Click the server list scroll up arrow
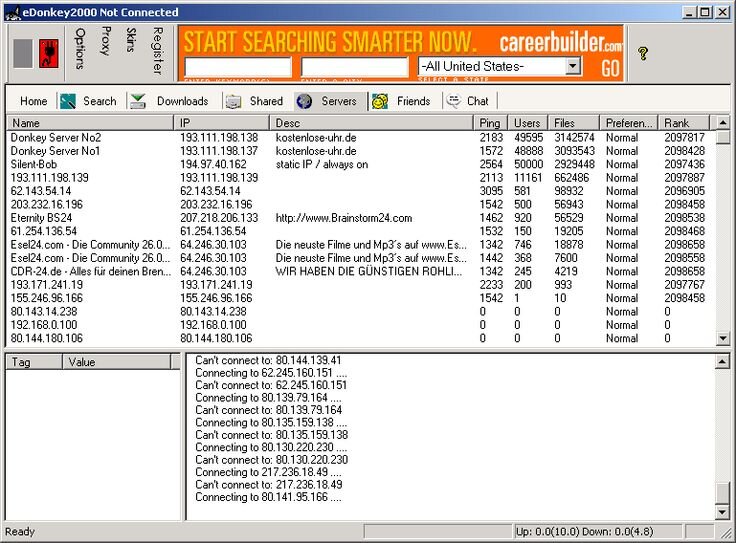This screenshot has height=543, width=736. coord(723,123)
